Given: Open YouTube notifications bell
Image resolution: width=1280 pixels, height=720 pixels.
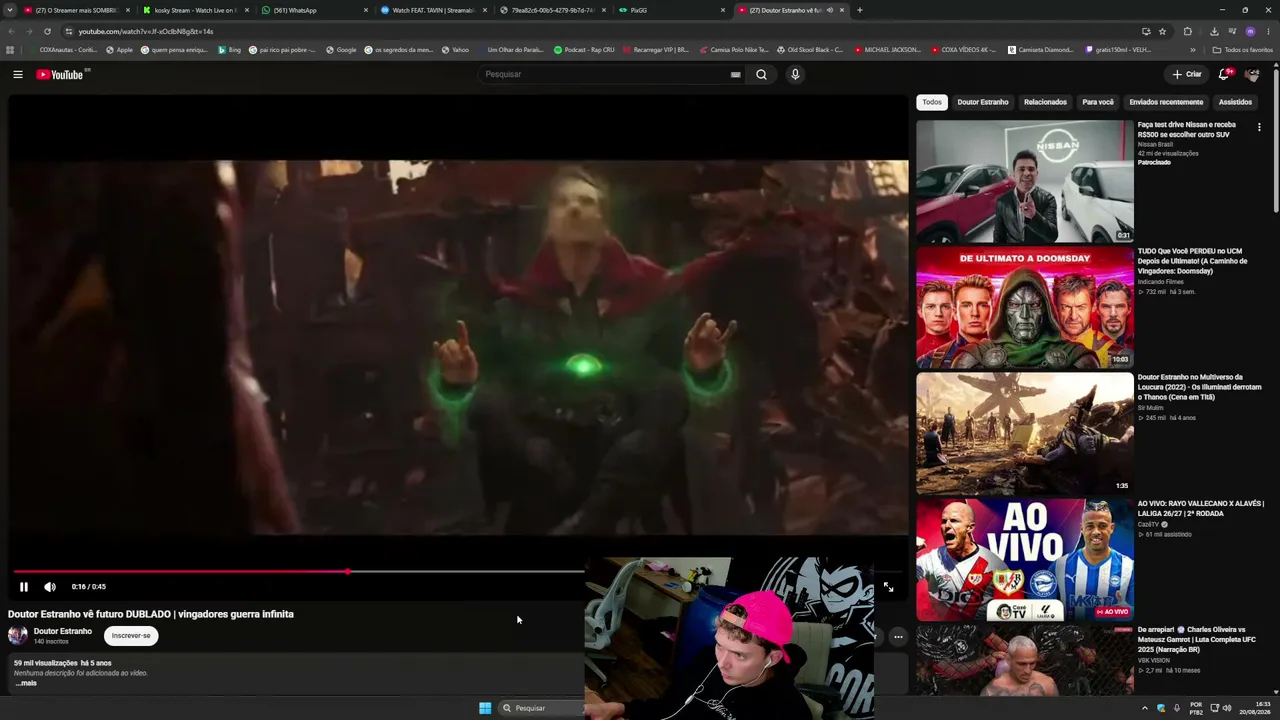Looking at the screenshot, I should tap(1224, 74).
